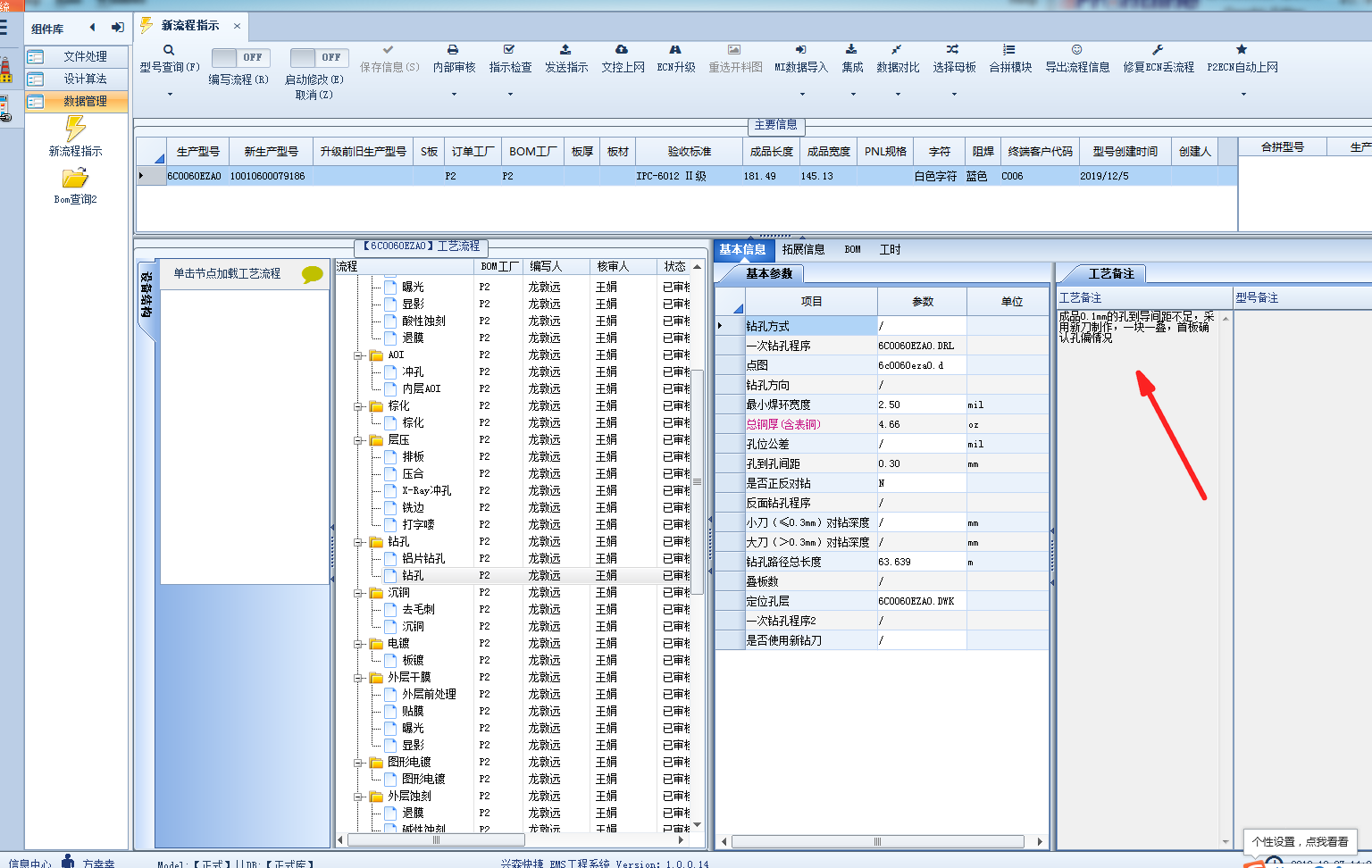Select 基本信息 tab
Viewport: 1372px width, 868px height.
coord(742,249)
